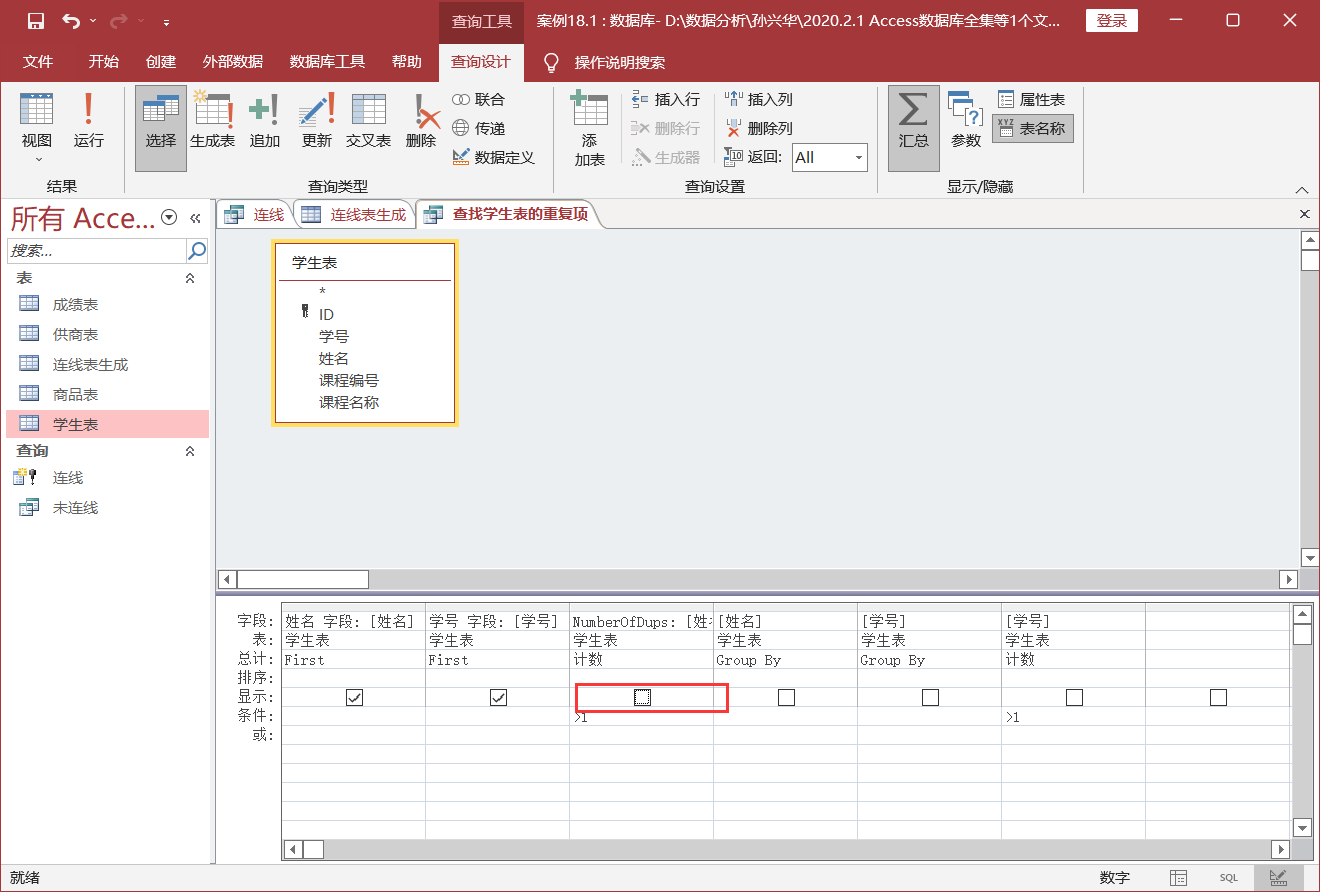Uncheck 显示 for 姓名 字段 column
The width and height of the screenshot is (1320, 892).
click(x=354, y=697)
